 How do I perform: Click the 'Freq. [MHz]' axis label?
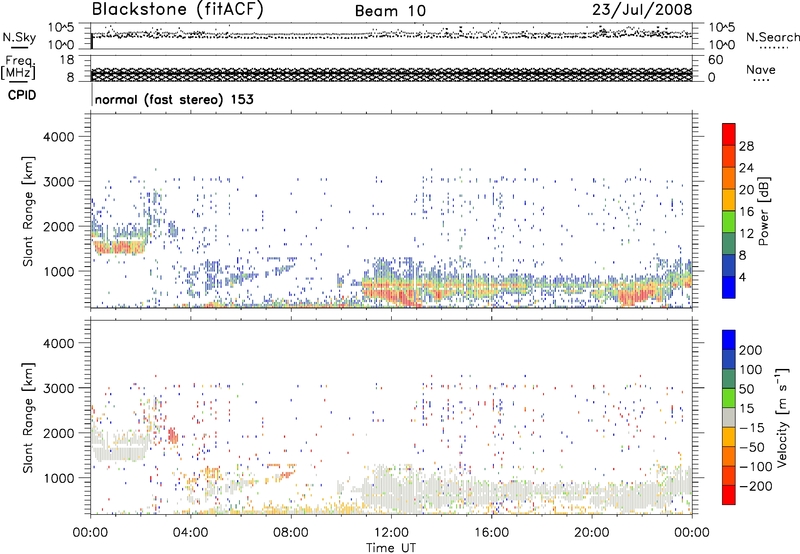pos(19,68)
